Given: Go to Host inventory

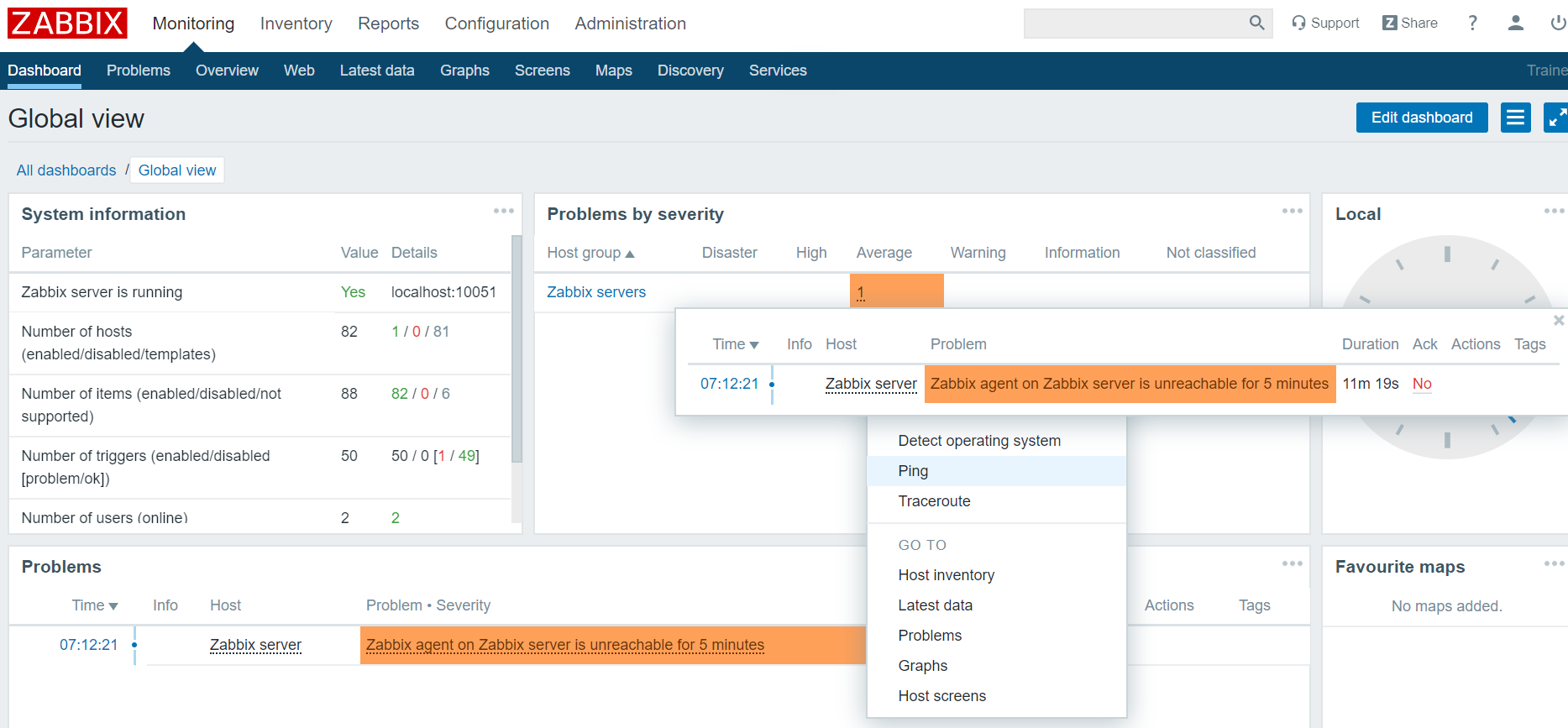Looking at the screenshot, I should tap(996, 575).
